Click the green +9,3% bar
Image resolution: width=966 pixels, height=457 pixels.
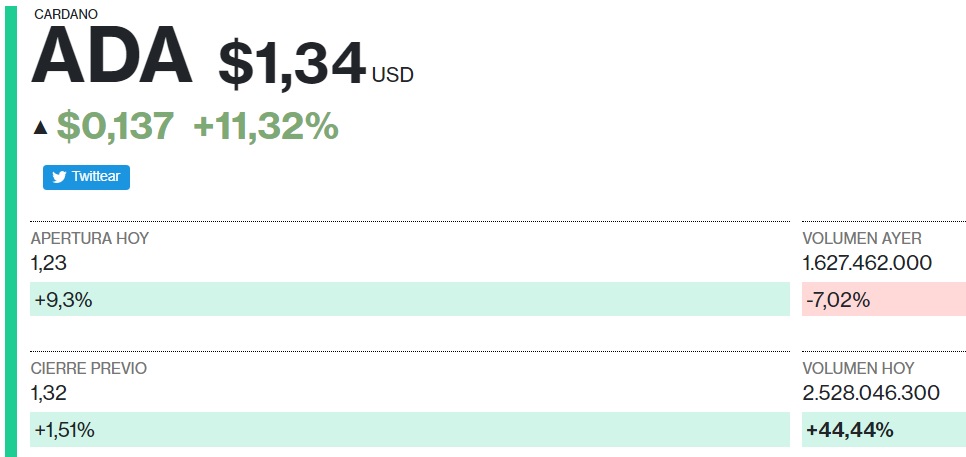point(410,299)
